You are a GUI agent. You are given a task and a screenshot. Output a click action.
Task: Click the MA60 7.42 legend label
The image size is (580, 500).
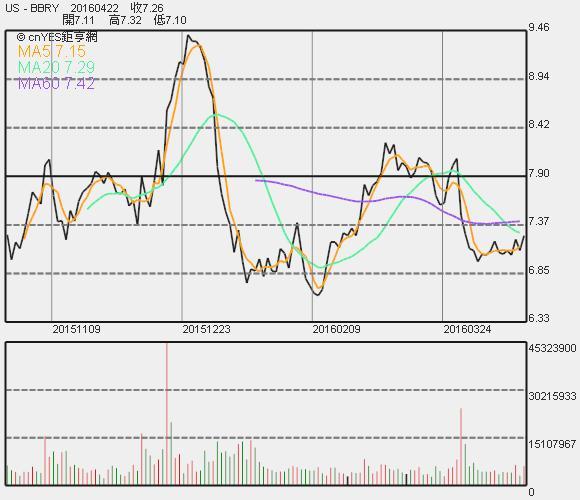pyautogui.click(x=56, y=84)
